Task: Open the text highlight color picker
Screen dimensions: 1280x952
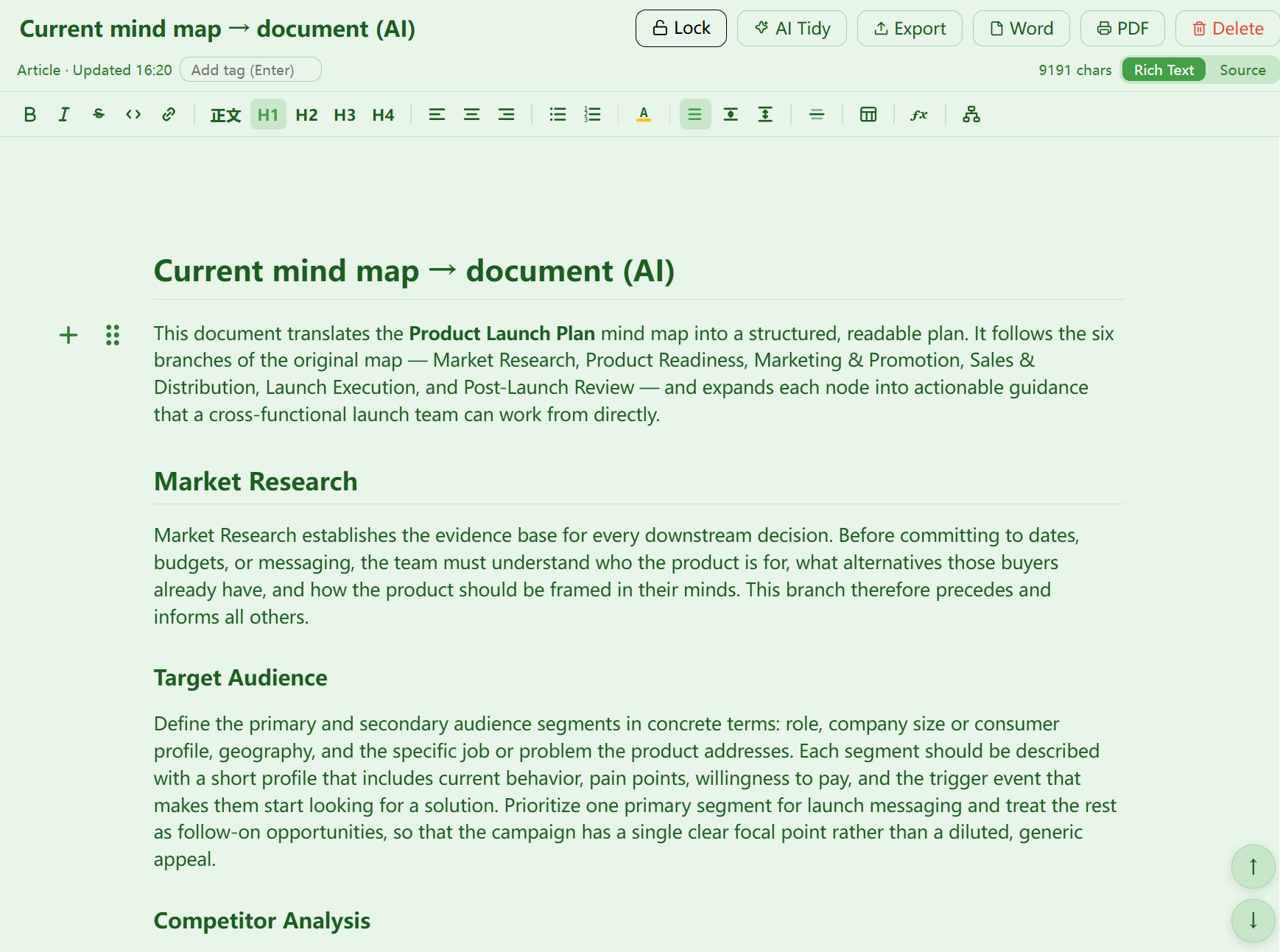Action: (x=644, y=114)
